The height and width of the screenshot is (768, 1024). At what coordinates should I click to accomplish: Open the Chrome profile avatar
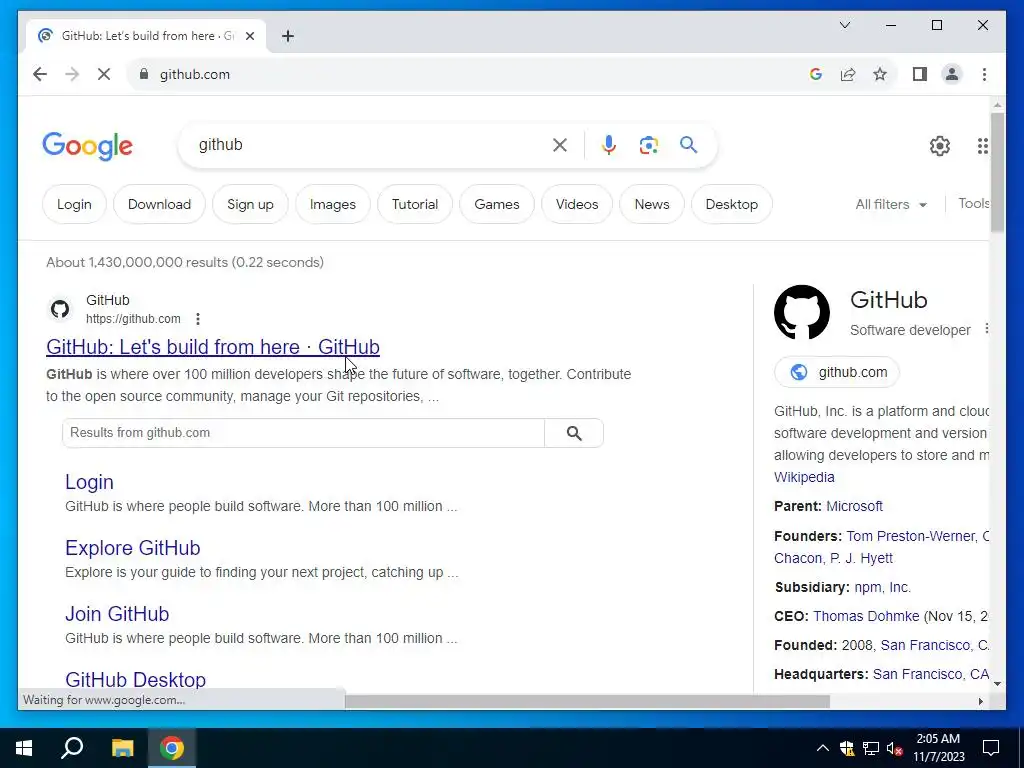point(952,74)
